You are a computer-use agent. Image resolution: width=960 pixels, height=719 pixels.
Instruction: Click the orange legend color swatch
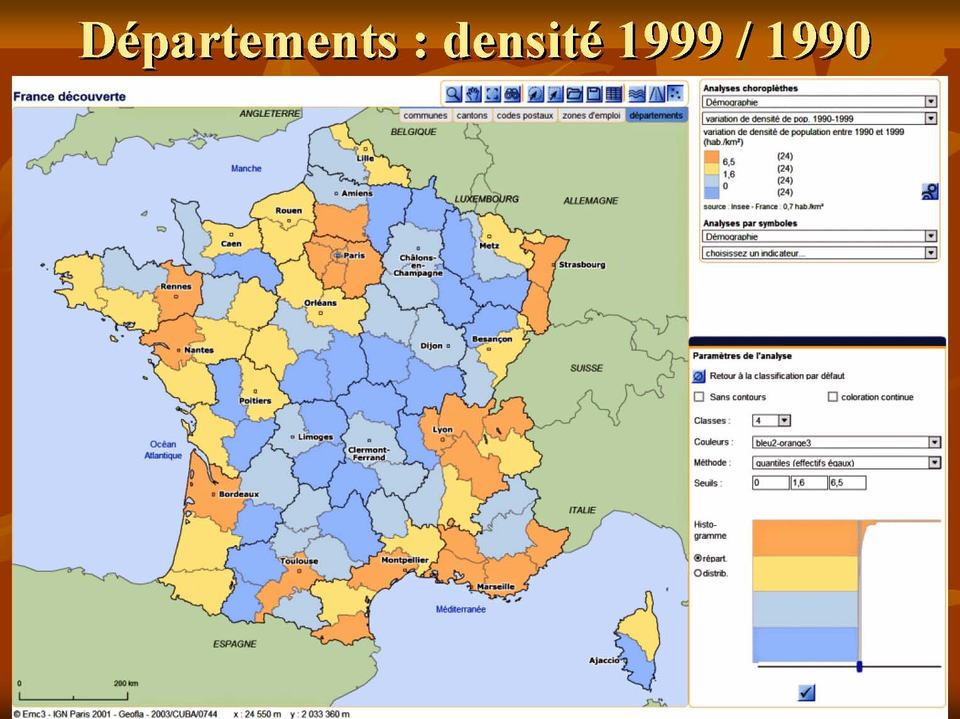[x=711, y=157]
